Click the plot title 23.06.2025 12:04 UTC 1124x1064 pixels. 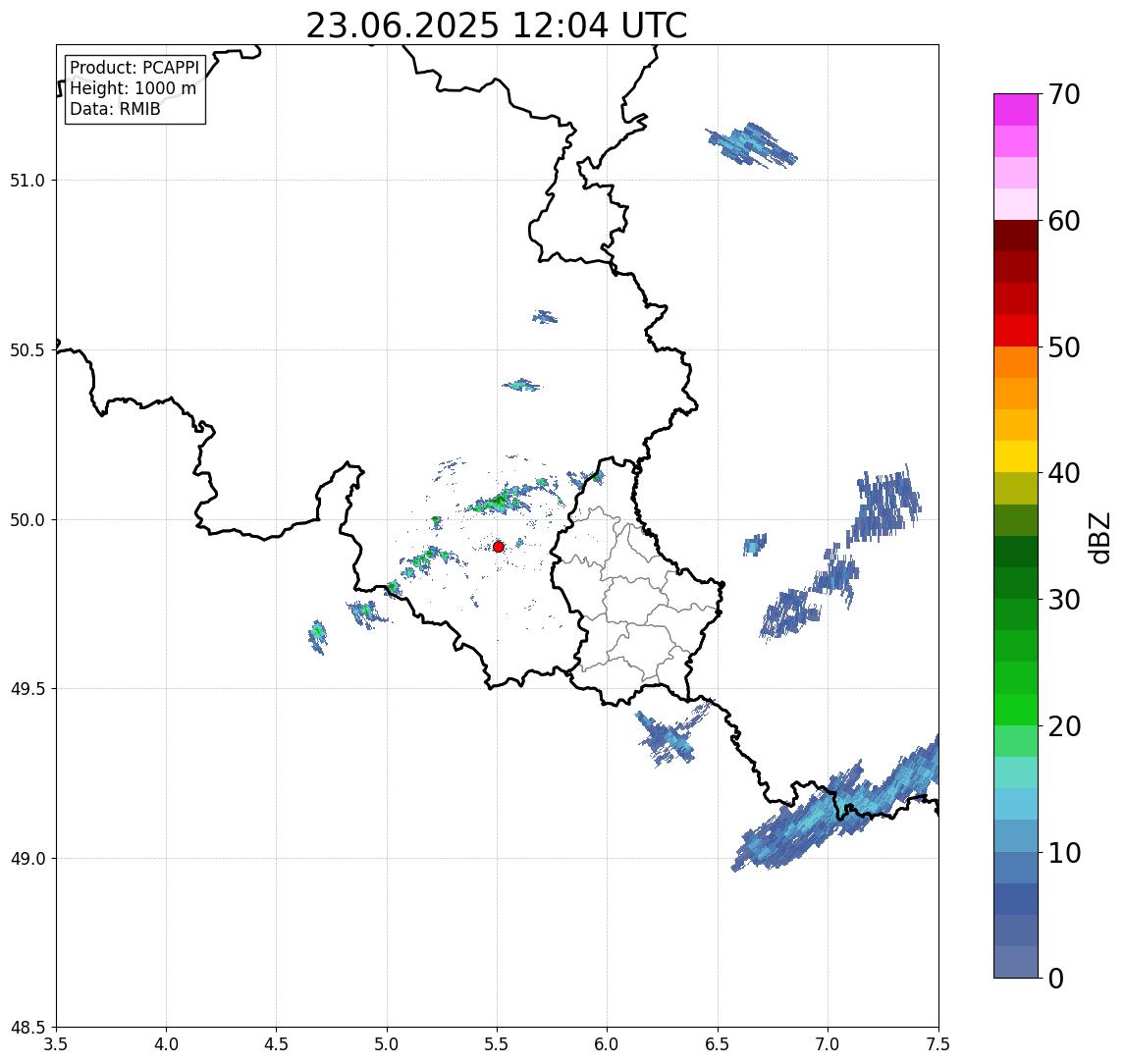[x=496, y=26]
